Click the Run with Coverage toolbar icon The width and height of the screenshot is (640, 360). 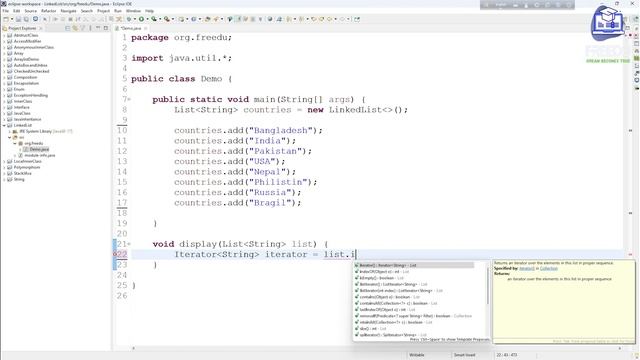click(154, 19)
